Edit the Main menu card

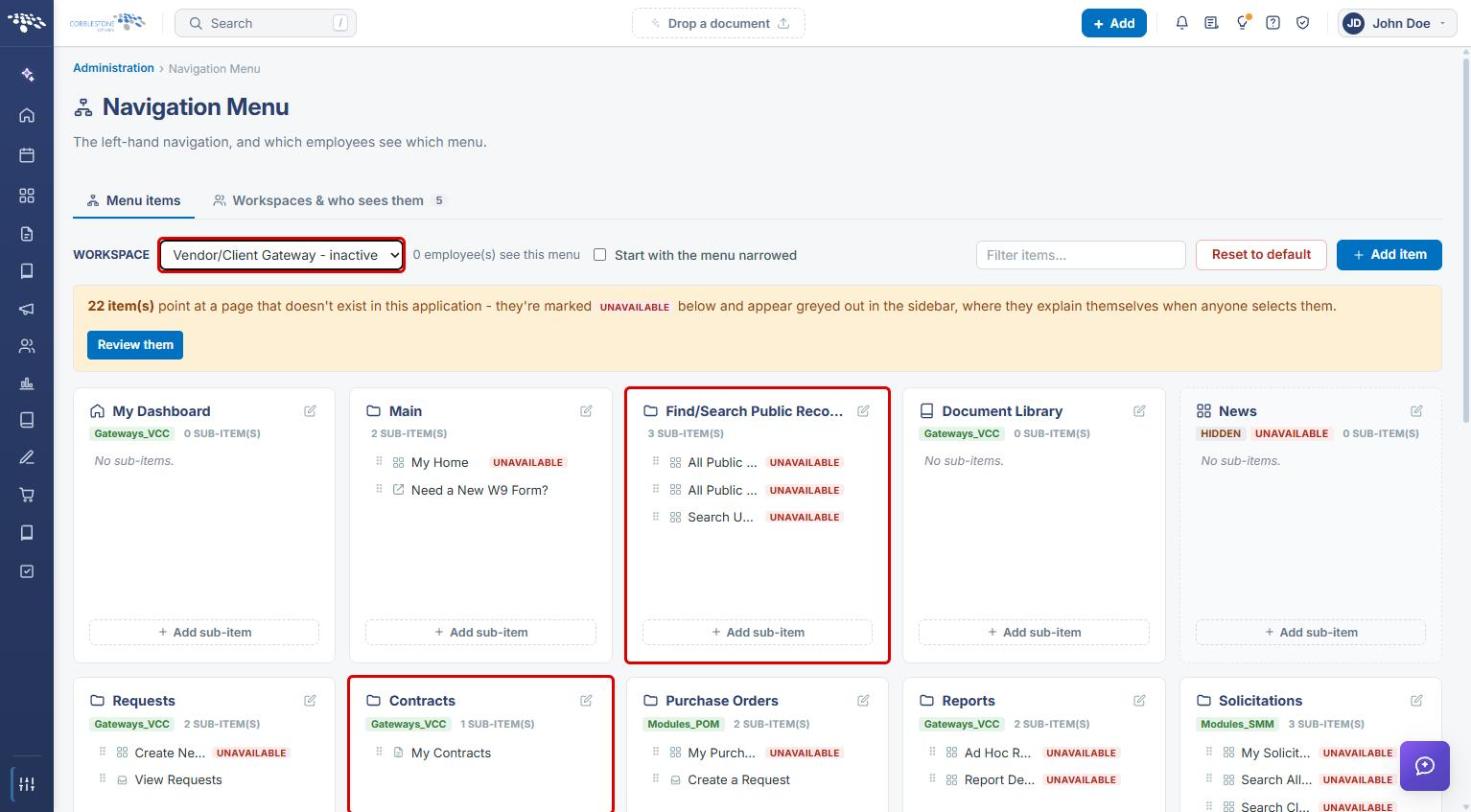click(x=586, y=411)
